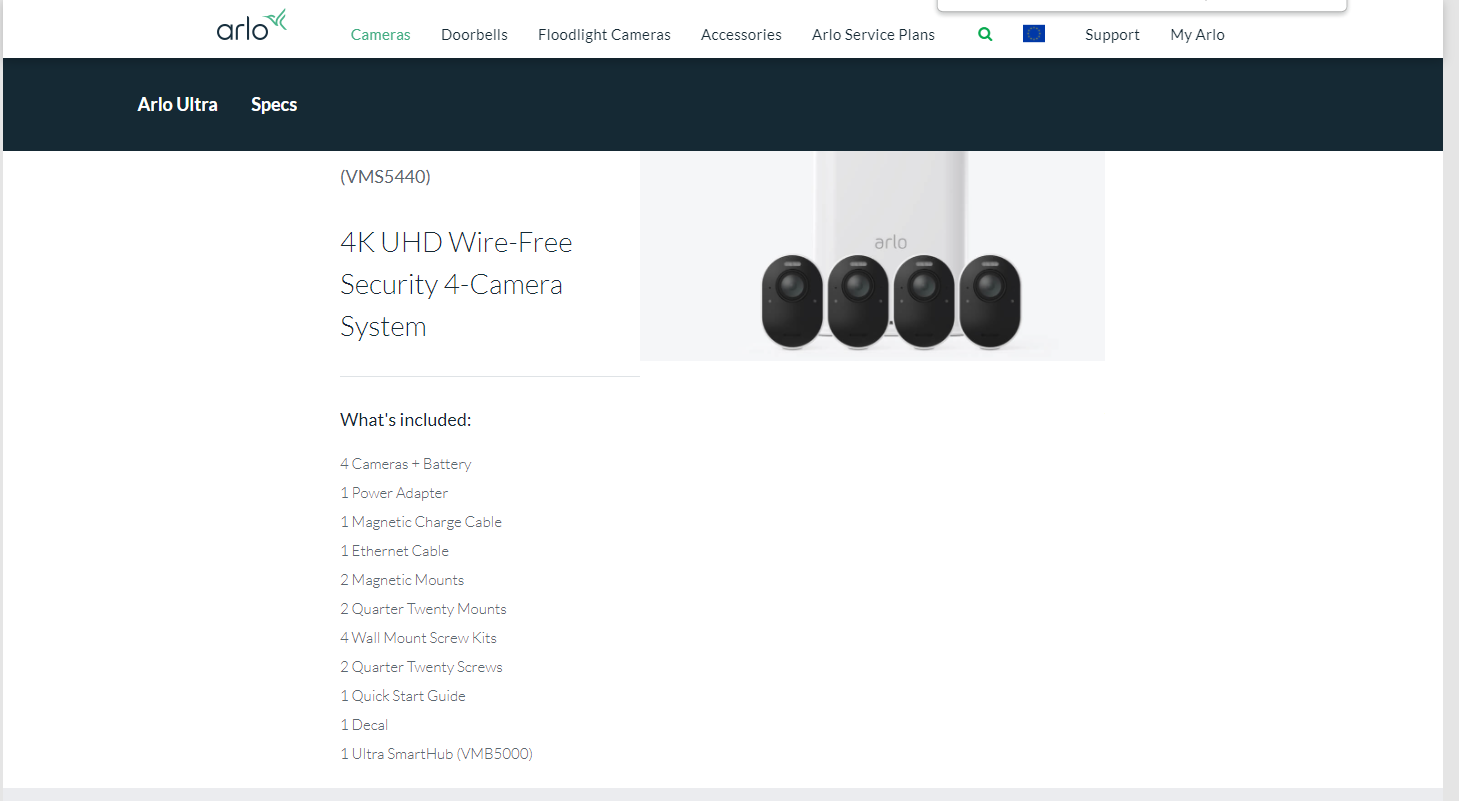Open the Cameras menu
Screen dimensions: 1459x801
pos(380,34)
